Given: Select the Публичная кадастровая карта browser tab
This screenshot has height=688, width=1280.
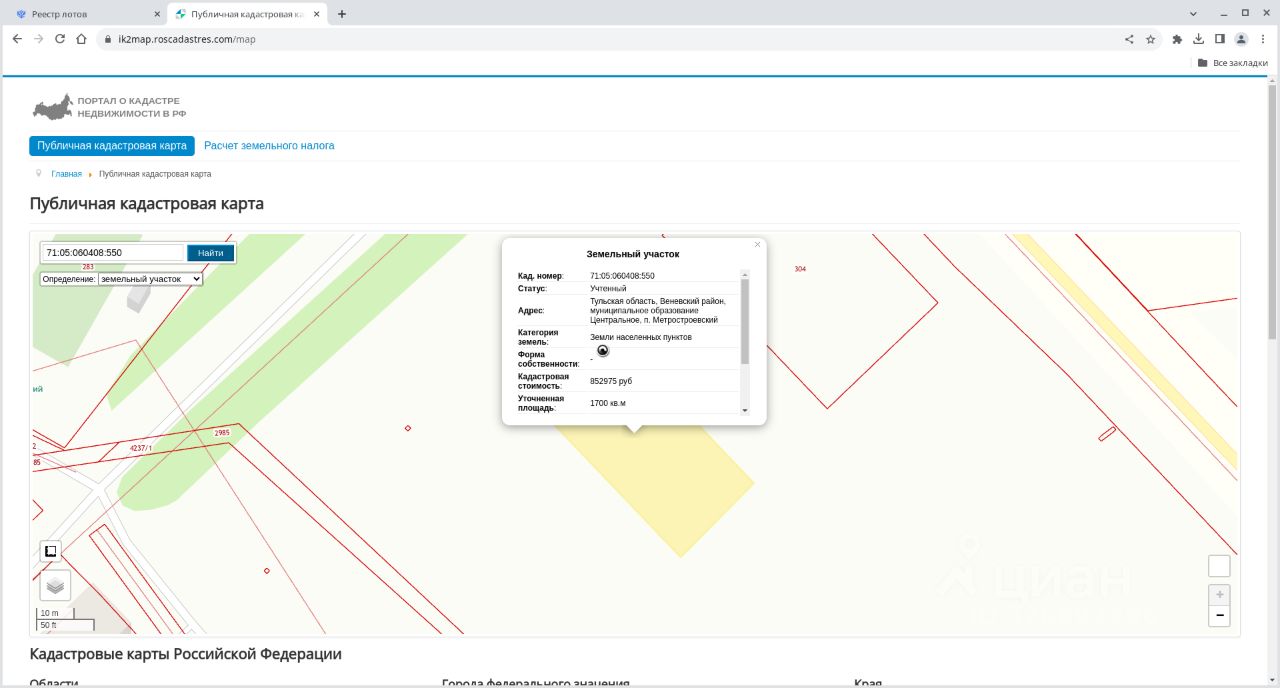Looking at the screenshot, I should tap(247, 14).
